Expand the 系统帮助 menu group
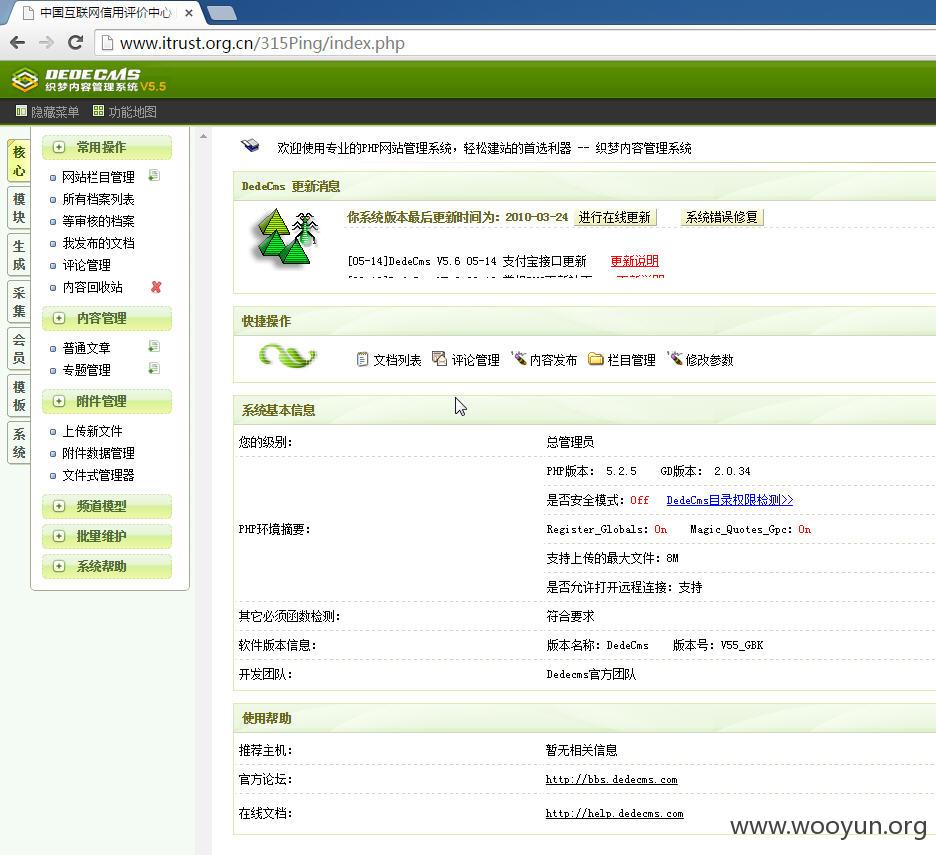Screen dimensions: 936x855 [107, 566]
